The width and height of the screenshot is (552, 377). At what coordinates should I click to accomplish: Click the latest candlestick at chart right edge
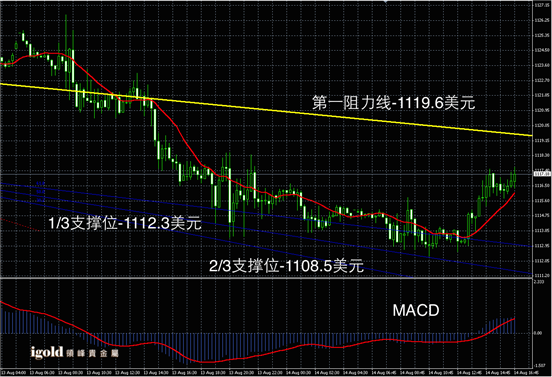515,178
